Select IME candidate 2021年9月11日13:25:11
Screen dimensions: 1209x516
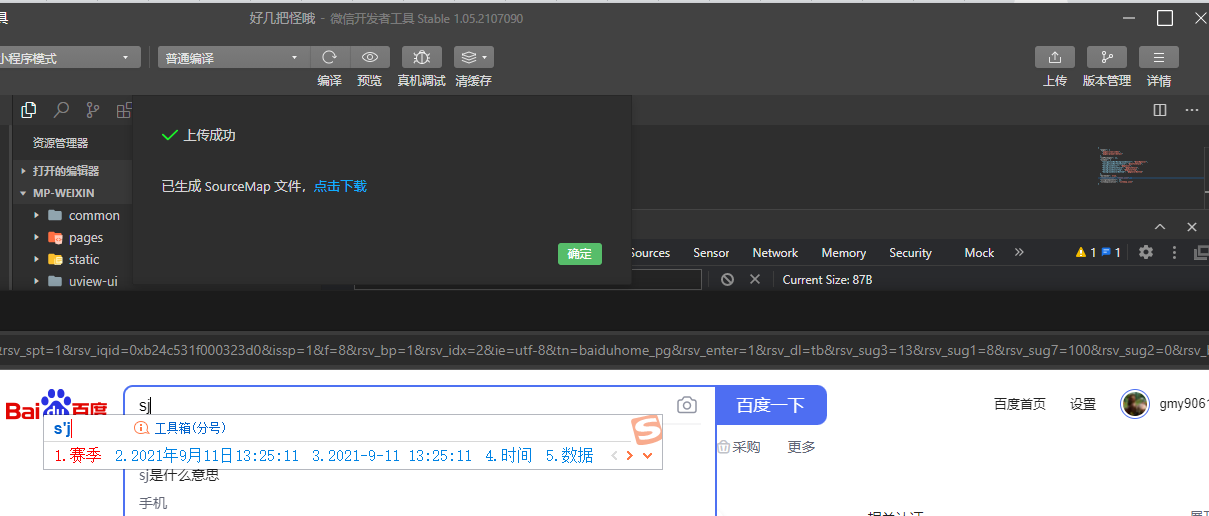coord(207,456)
